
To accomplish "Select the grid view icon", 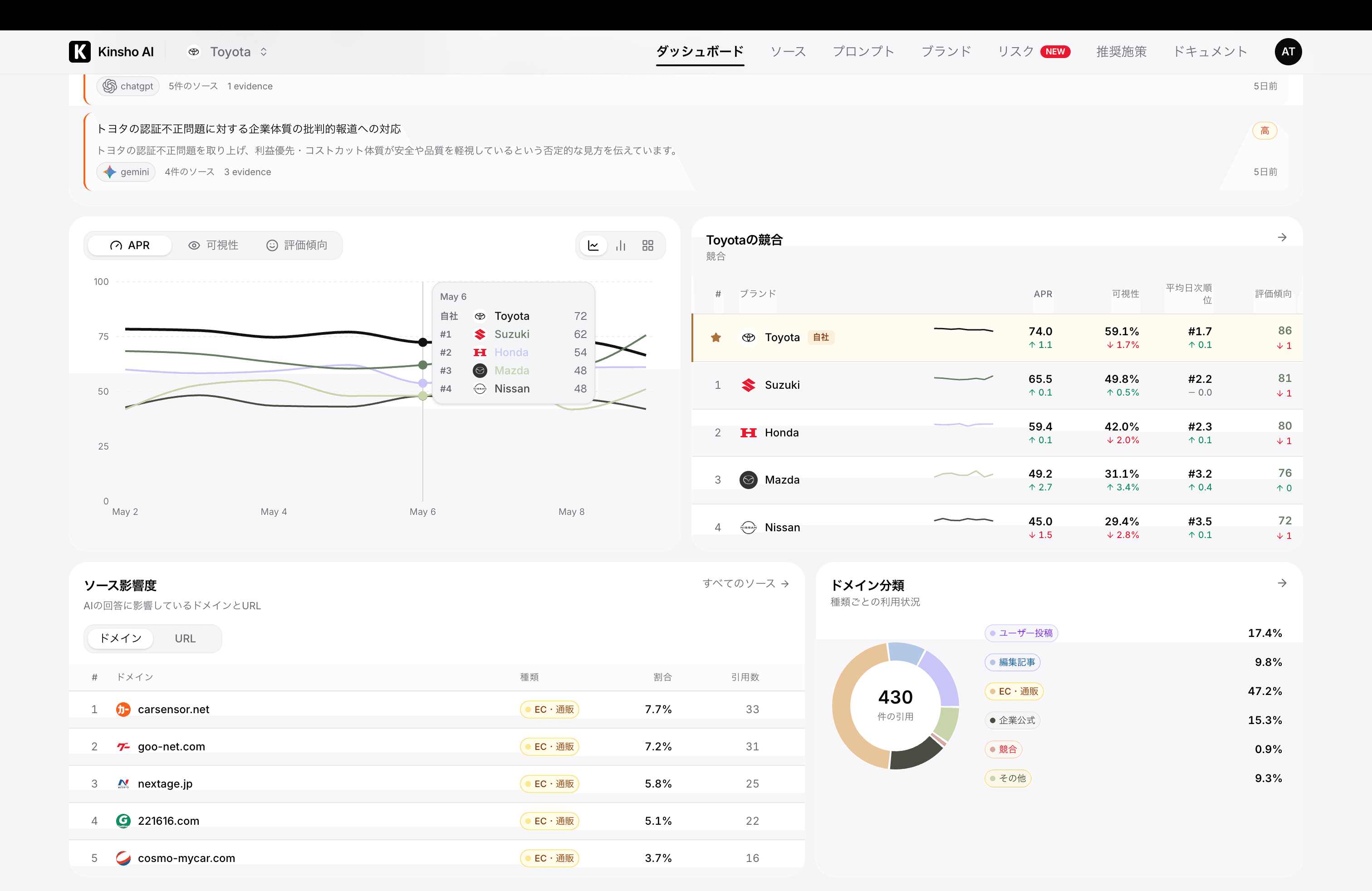I will click(x=648, y=246).
